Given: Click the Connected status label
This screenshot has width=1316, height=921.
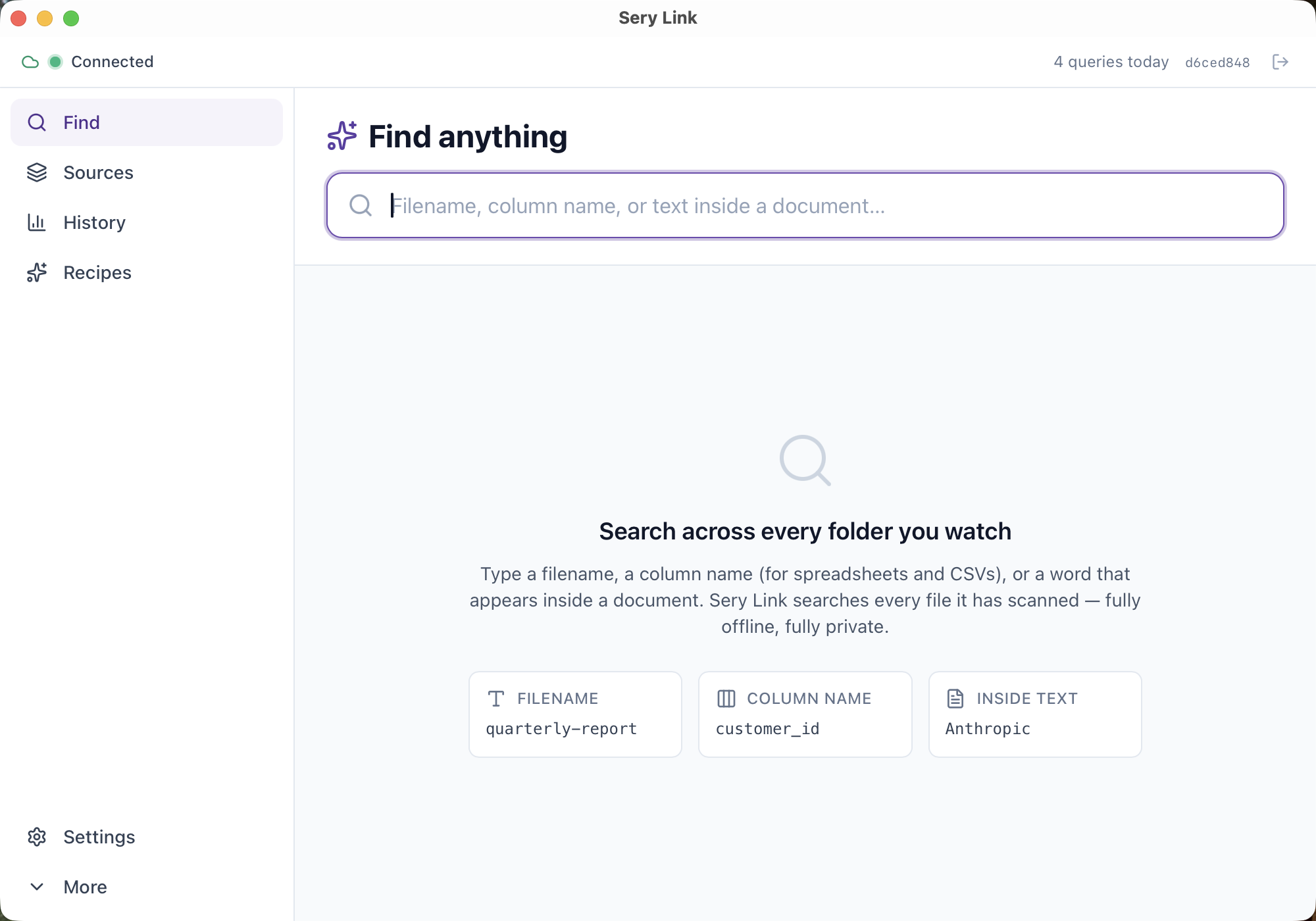Looking at the screenshot, I should [113, 62].
